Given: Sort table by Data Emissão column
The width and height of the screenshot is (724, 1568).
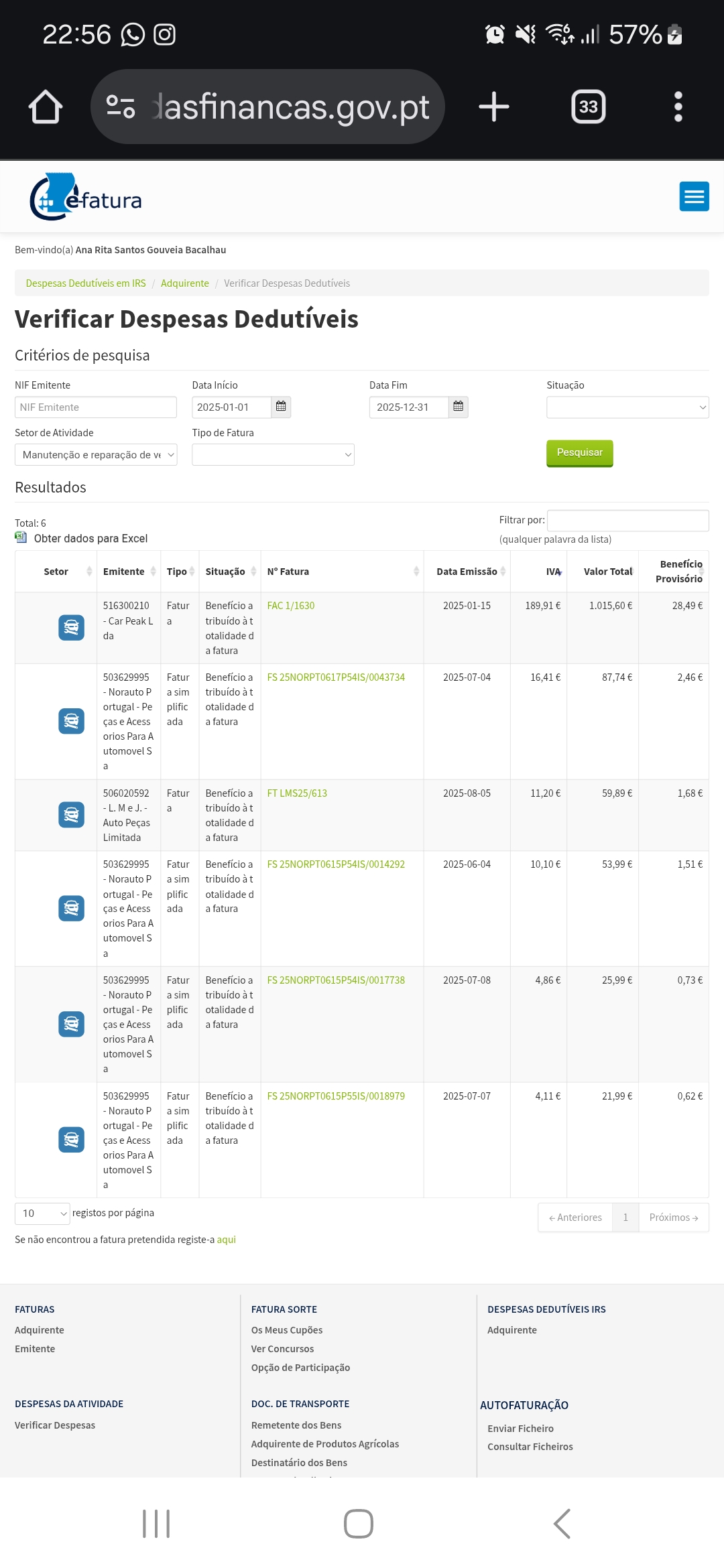Looking at the screenshot, I should click(467, 572).
